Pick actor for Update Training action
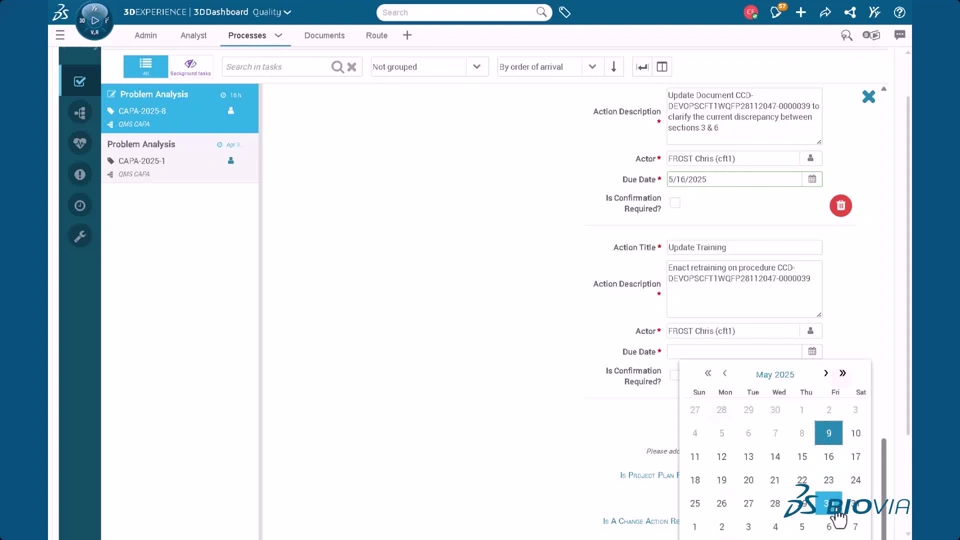Screen dimensions: 960x540 click(x=811, y=331)
